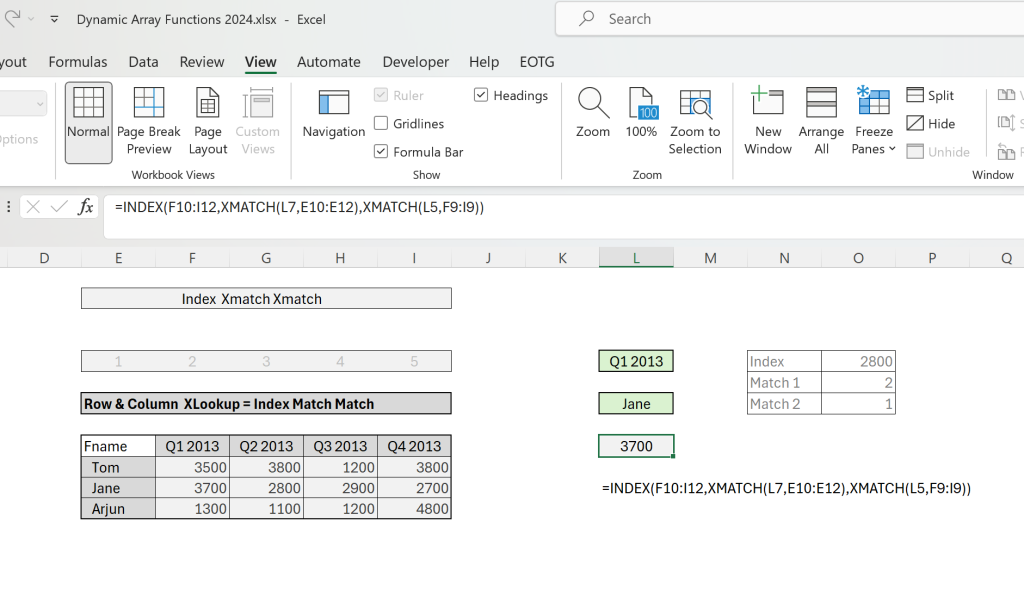The height and width of the screenshot is (615, 1024).
Task: Select Q2 2013 column header cell
Action: coord(266,446)
